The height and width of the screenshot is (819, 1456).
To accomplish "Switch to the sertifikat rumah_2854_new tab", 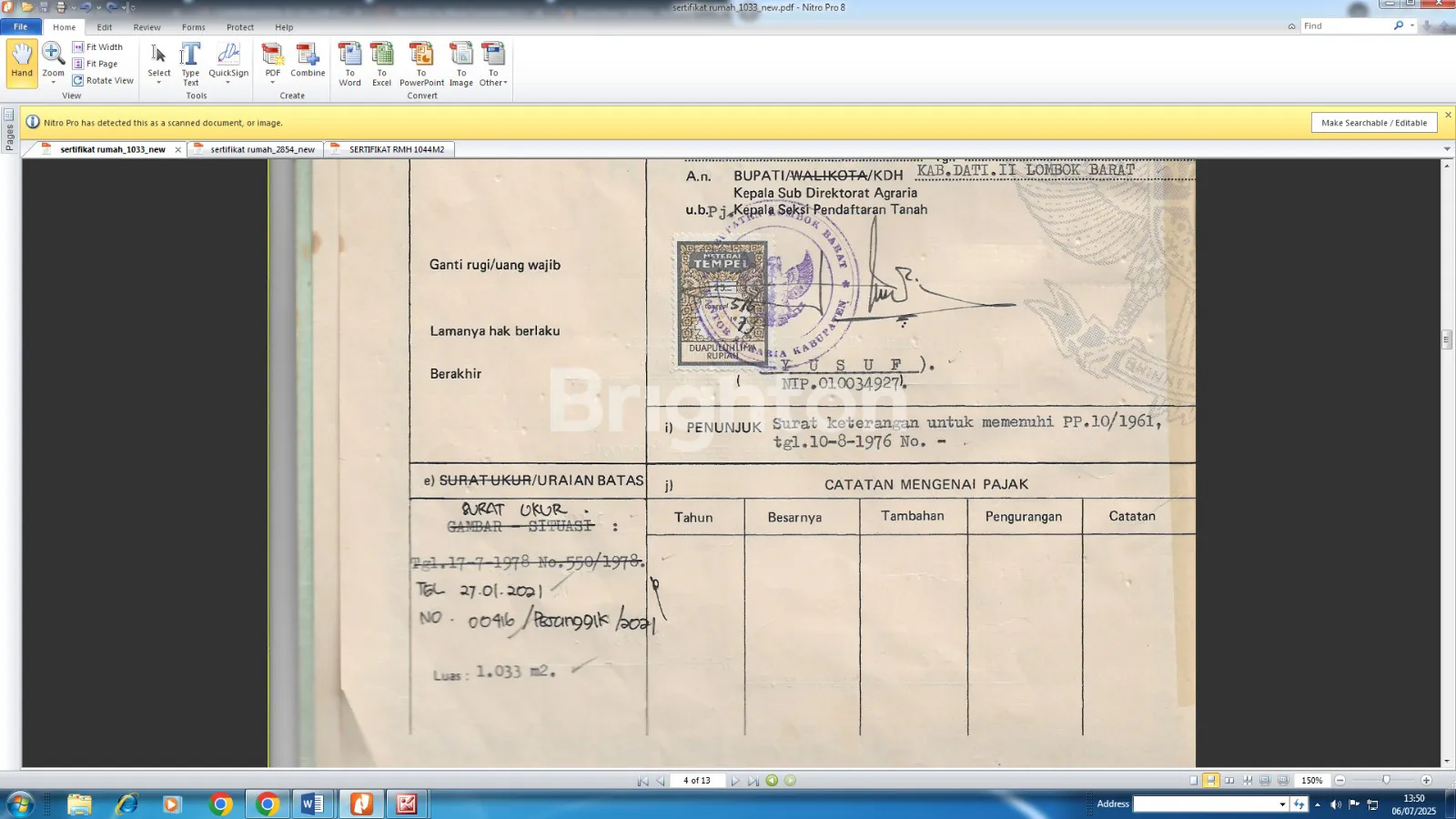I will tap(262, 149).
